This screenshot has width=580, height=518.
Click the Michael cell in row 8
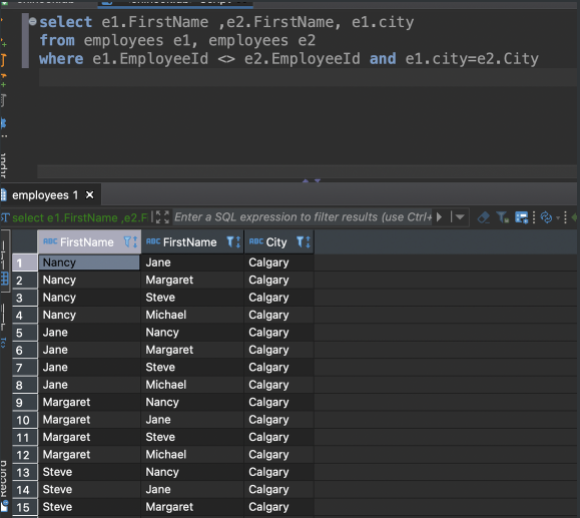pos(192,385)
